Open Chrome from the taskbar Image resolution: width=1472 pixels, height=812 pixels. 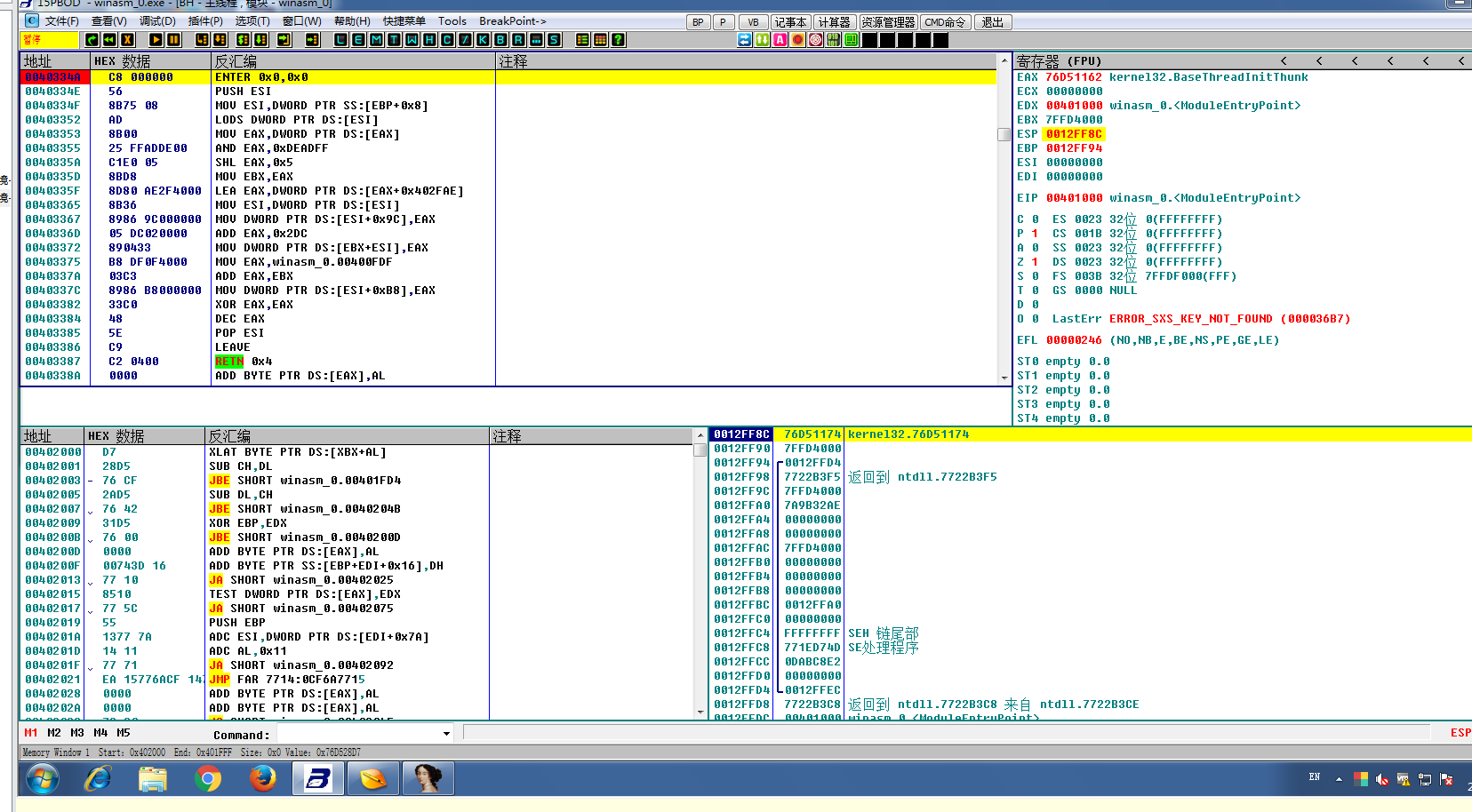pyautogui.click(x=208, y=779)
